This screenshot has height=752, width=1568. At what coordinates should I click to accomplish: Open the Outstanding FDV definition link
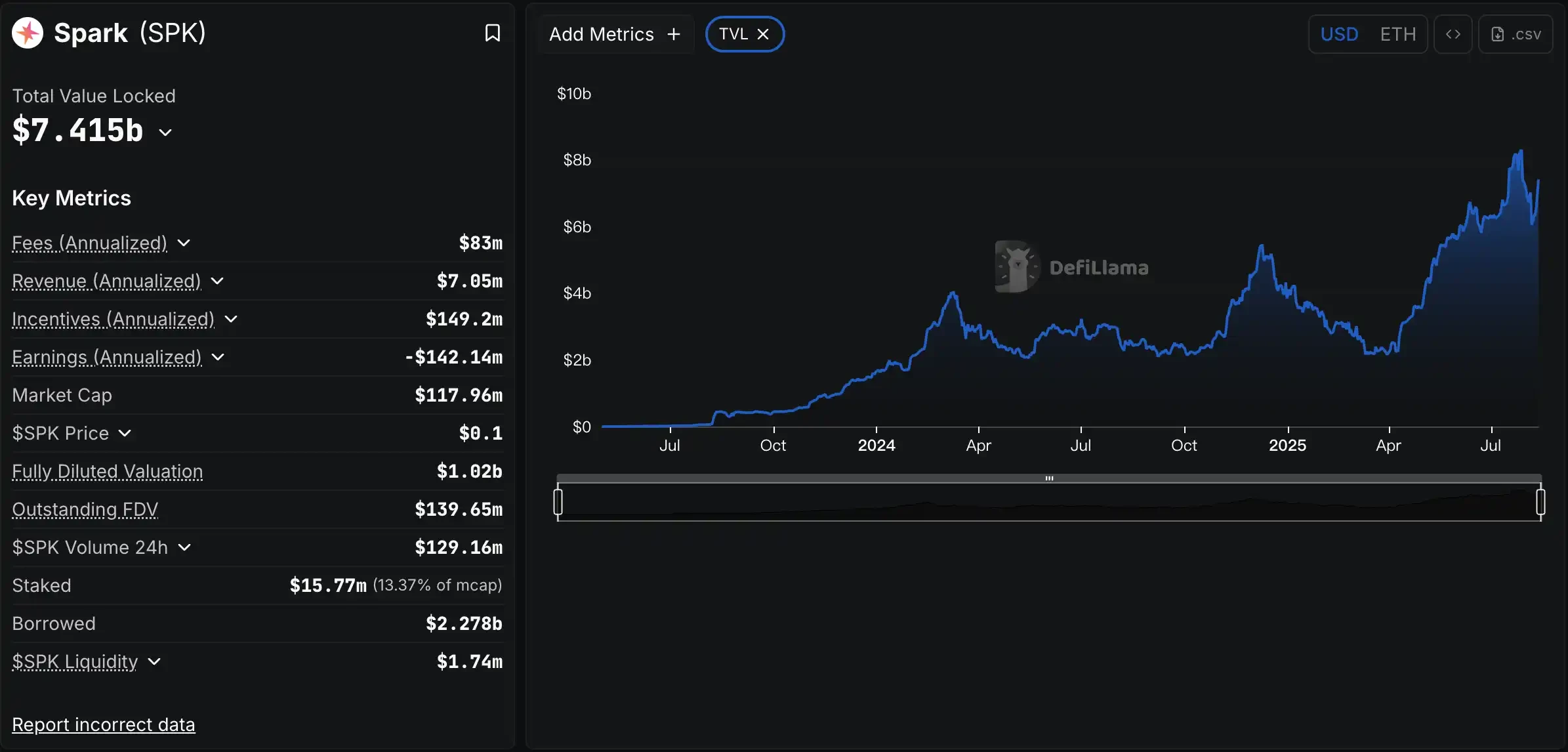85,509
